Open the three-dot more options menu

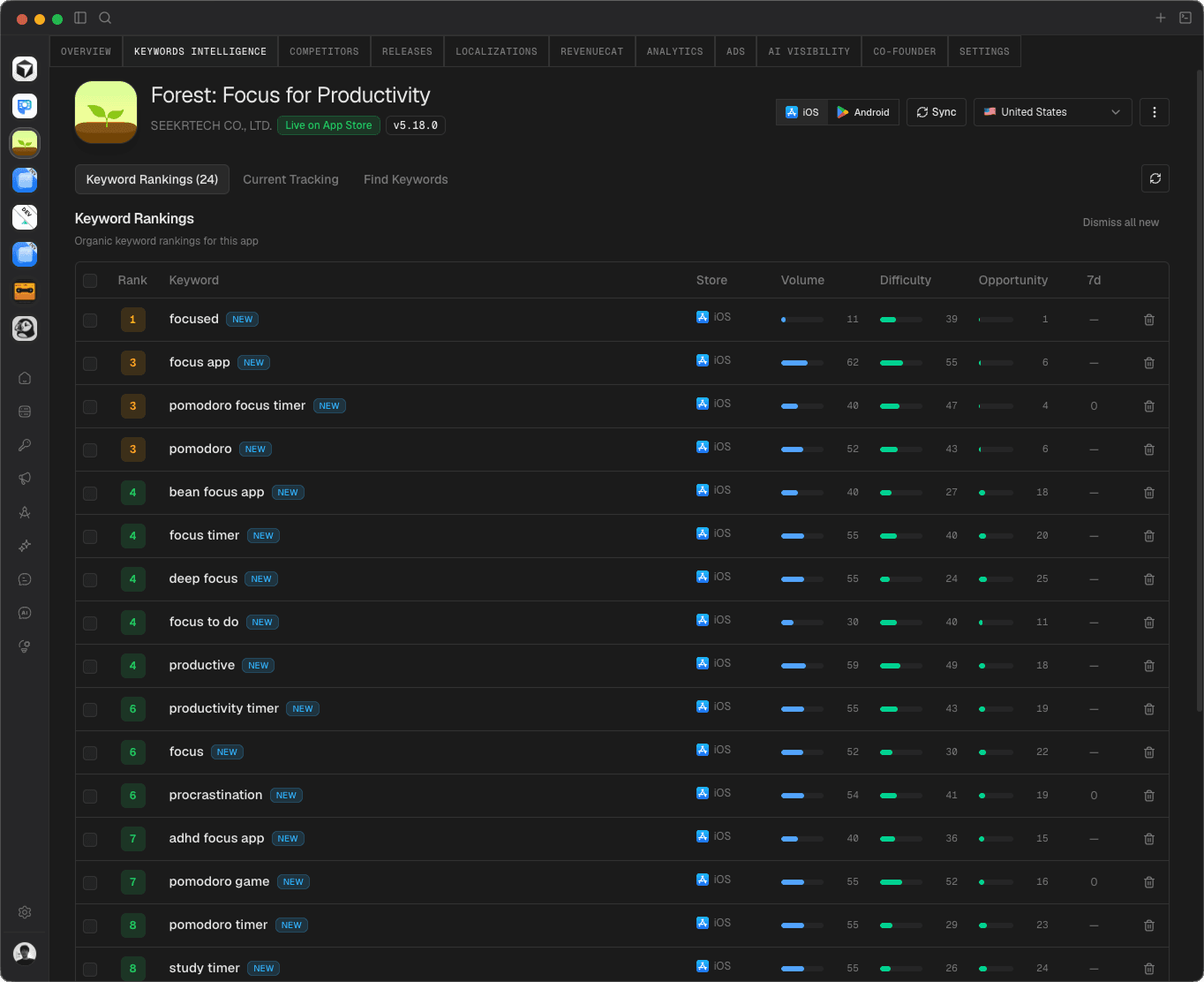(x=1155, y=112)
